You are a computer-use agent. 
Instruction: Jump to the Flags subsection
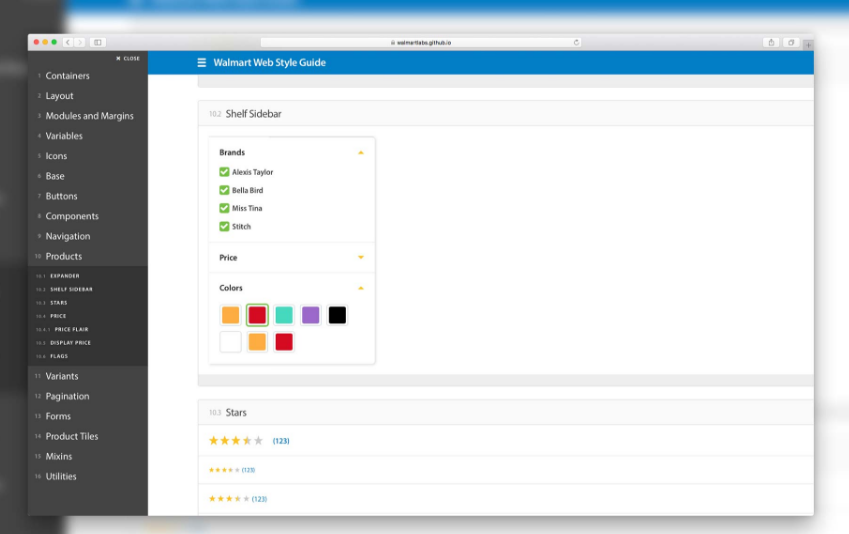pyautogui.click(x=58, y=356)
